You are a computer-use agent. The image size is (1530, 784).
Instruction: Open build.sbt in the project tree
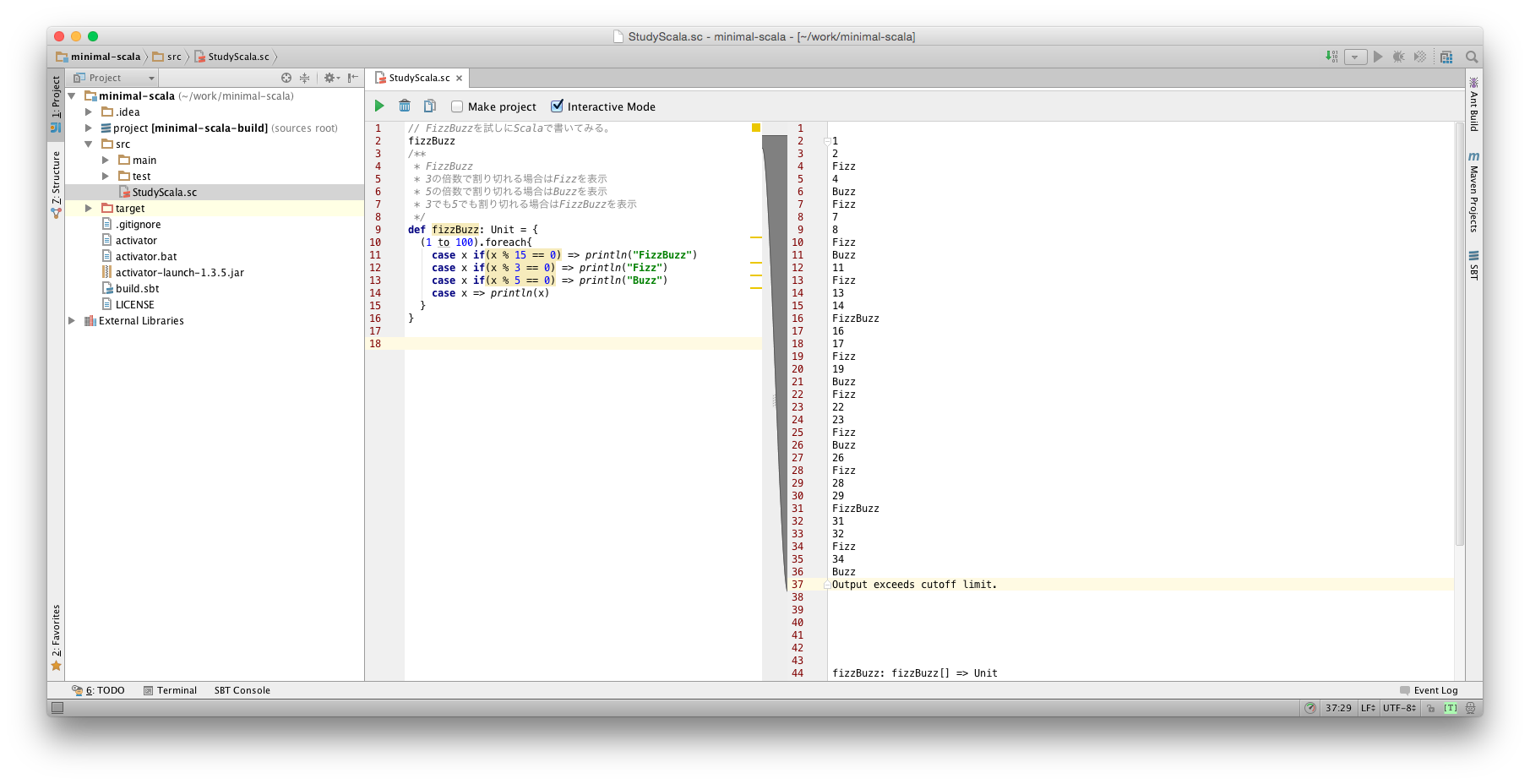tap(137, 288)
